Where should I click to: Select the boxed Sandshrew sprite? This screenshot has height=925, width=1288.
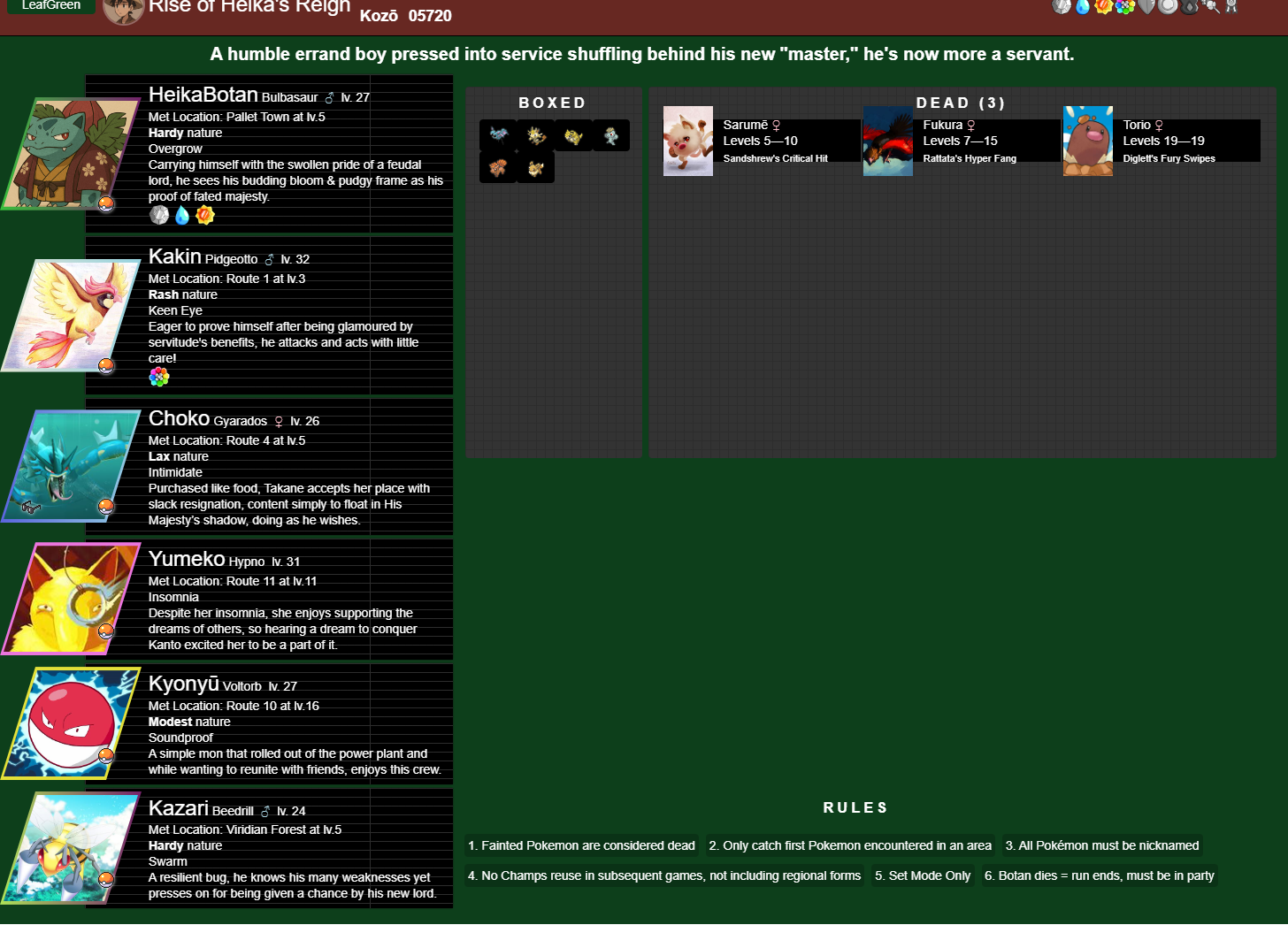(x=573, y=135)
